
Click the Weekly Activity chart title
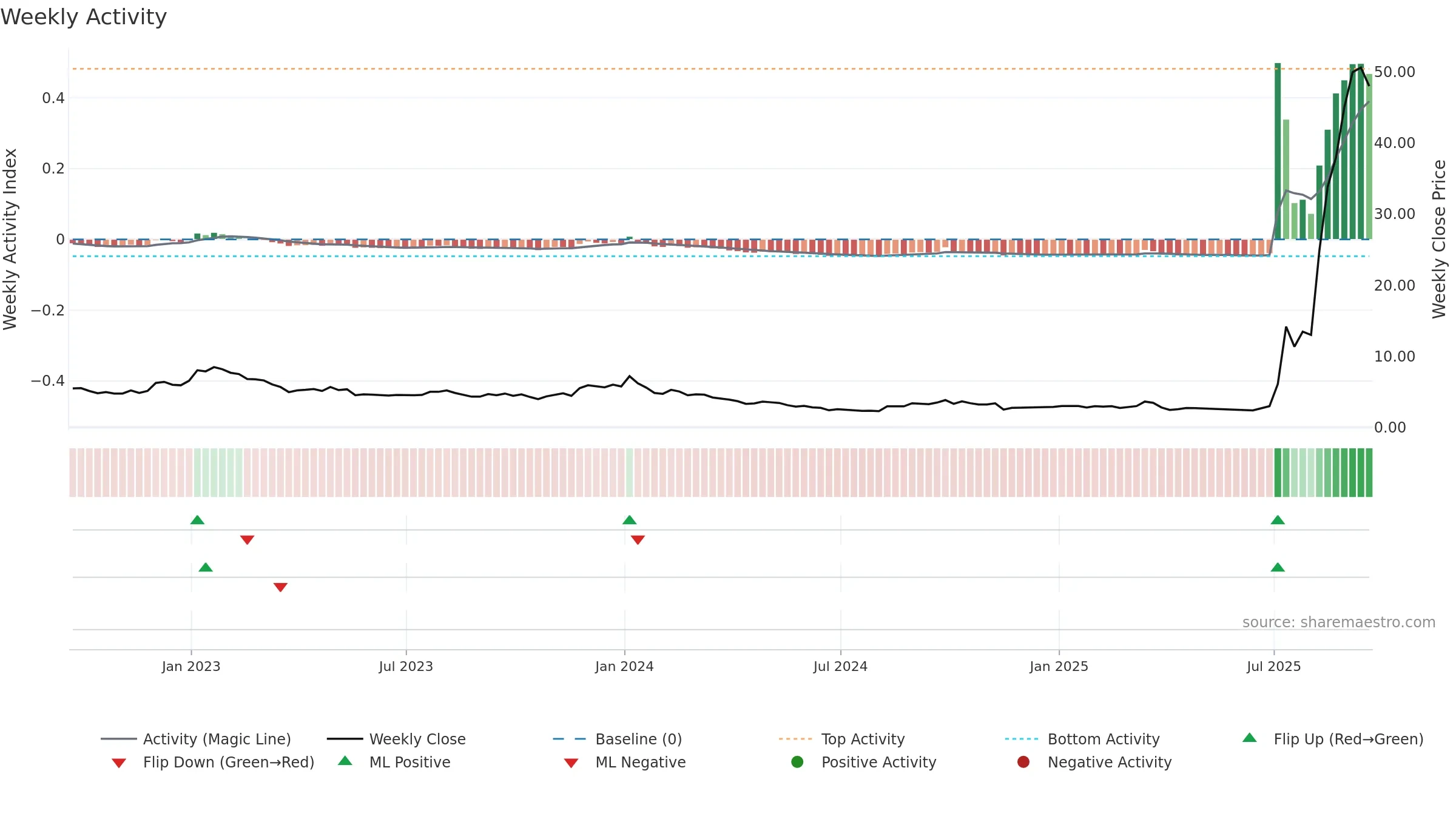click(x=84, y=17)
